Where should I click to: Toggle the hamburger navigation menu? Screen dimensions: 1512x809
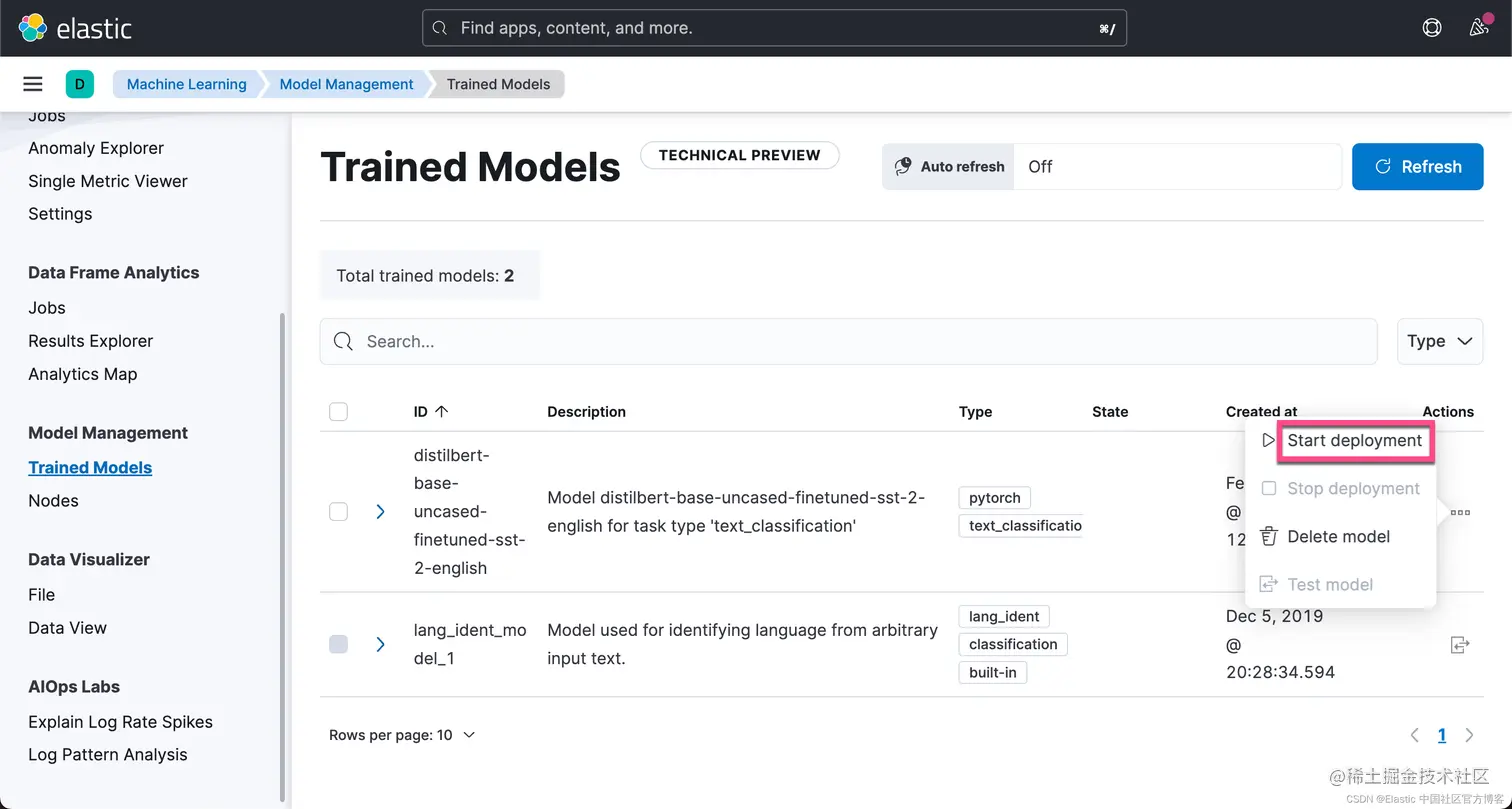tap(33, 84)
